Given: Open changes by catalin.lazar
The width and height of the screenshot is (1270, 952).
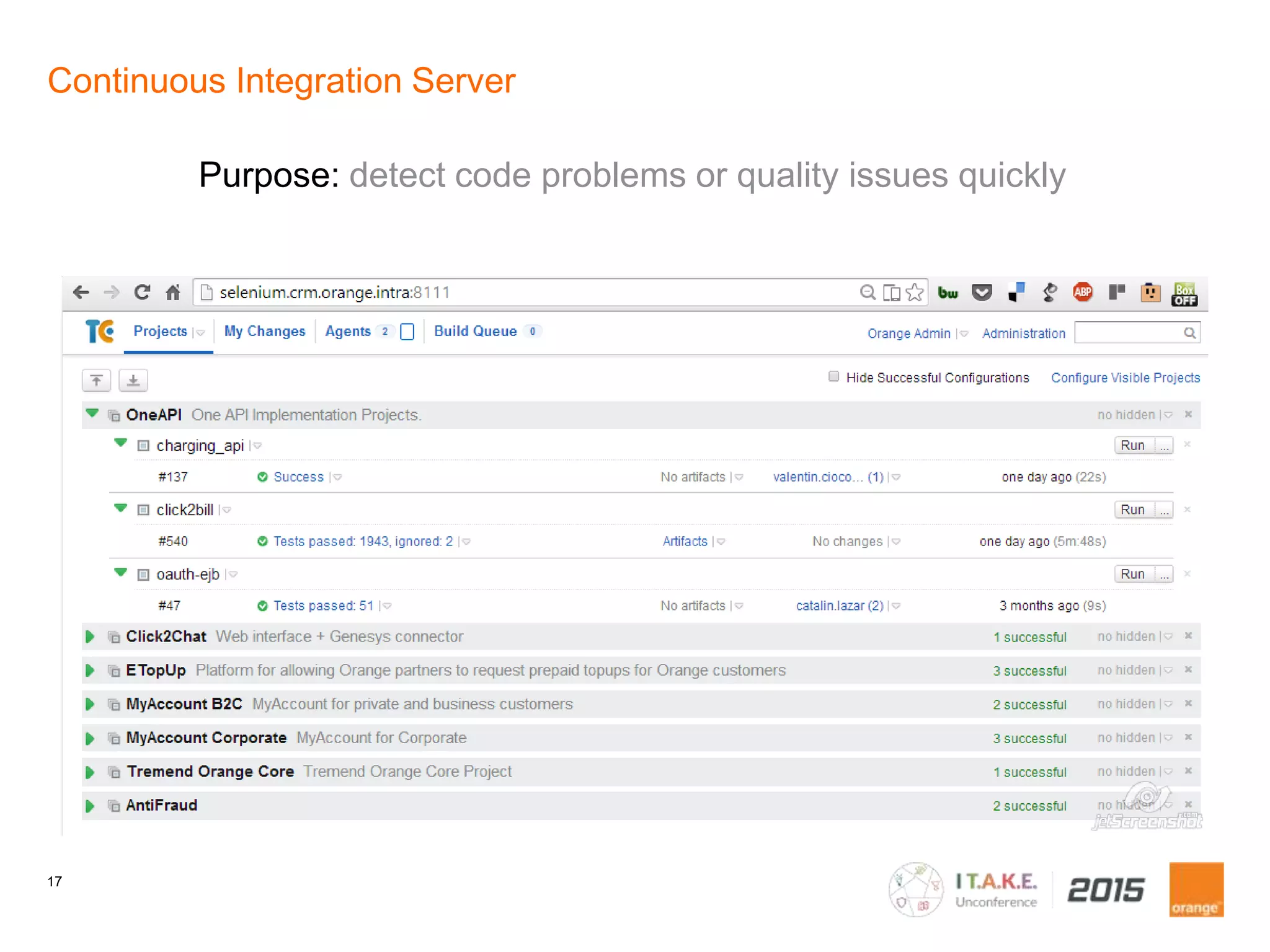Looking at the screenshot, I should click(x=840, y=606).
